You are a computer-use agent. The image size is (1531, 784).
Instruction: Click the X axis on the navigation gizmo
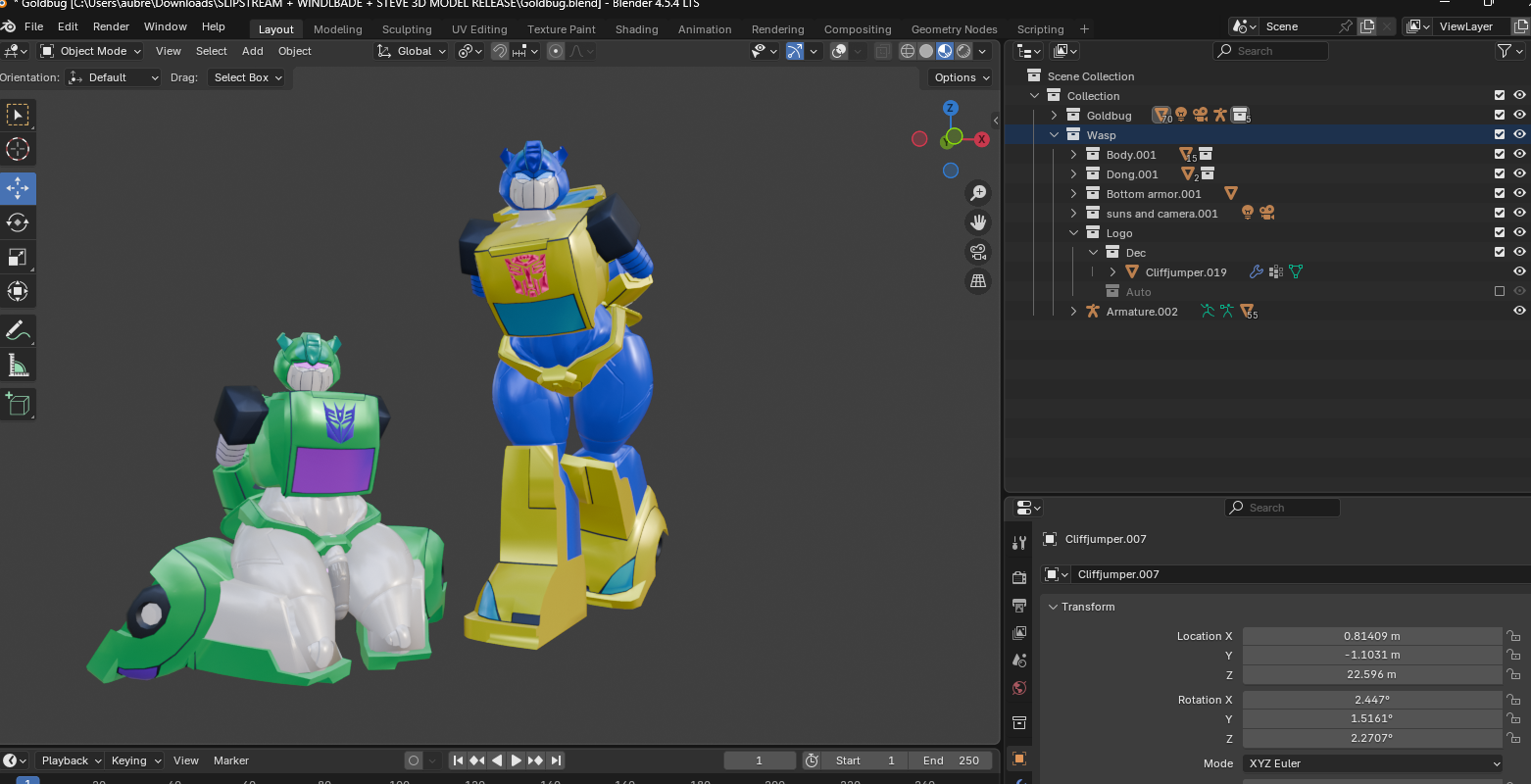coord(981,139)
